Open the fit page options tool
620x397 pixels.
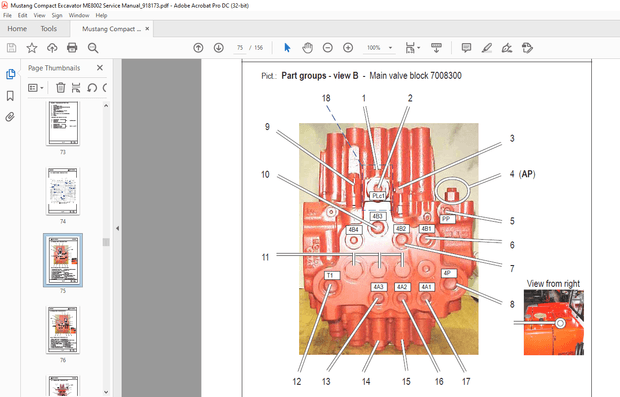click(412, 48)
